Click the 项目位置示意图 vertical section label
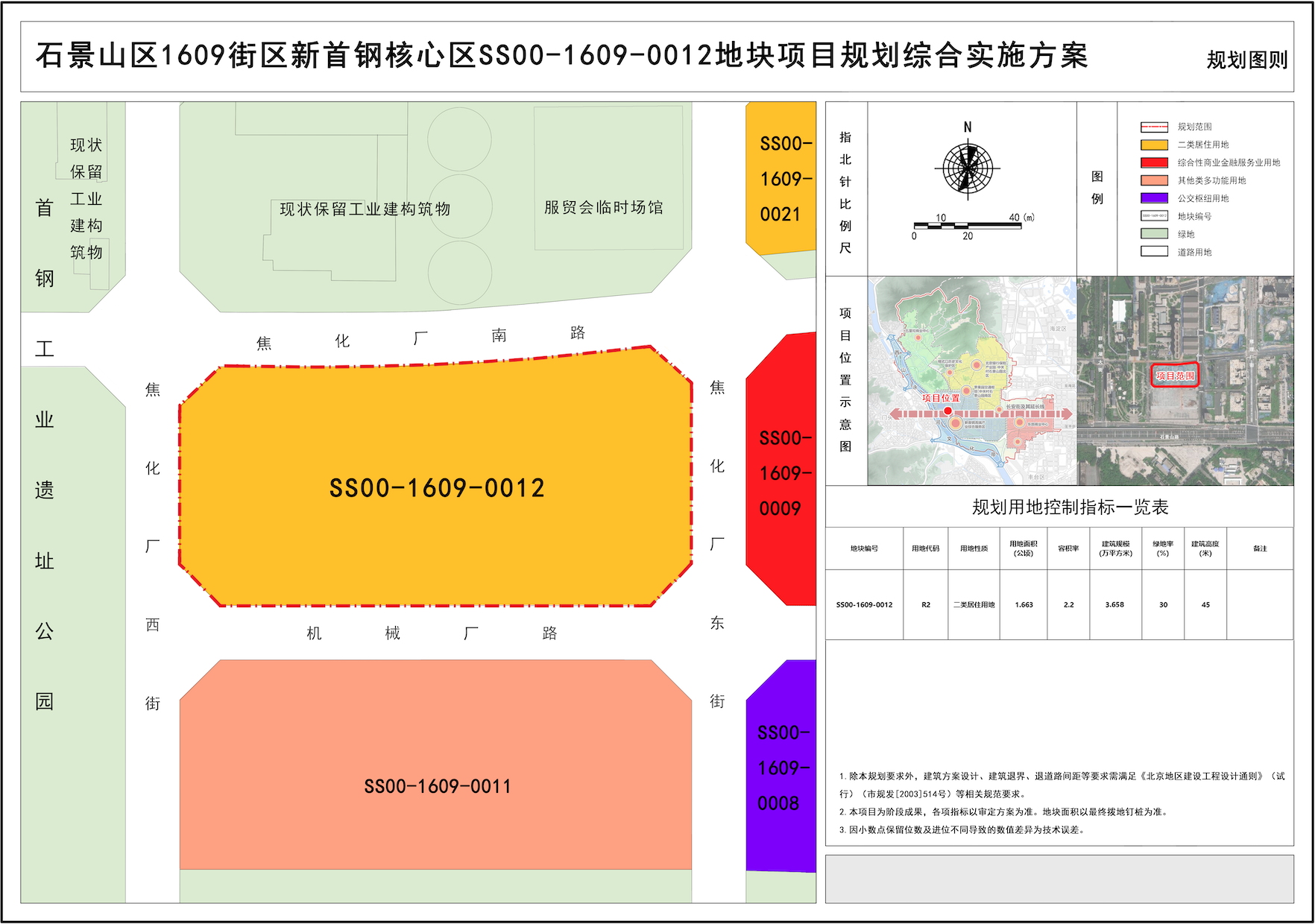The height and width of the screenshot is (924, 1315). [845, 380]
